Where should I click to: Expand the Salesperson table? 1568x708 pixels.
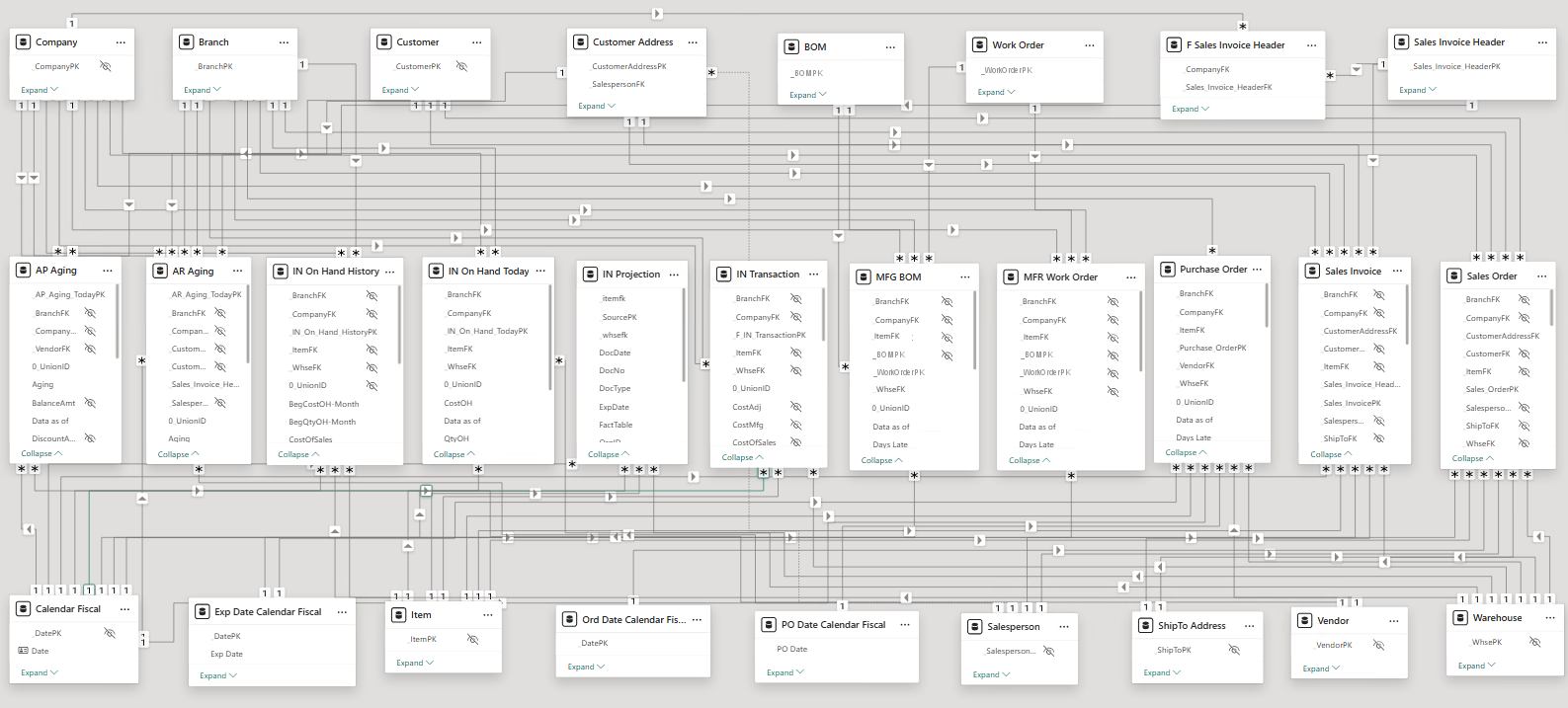pyautogui.click(x=991, y=674)
